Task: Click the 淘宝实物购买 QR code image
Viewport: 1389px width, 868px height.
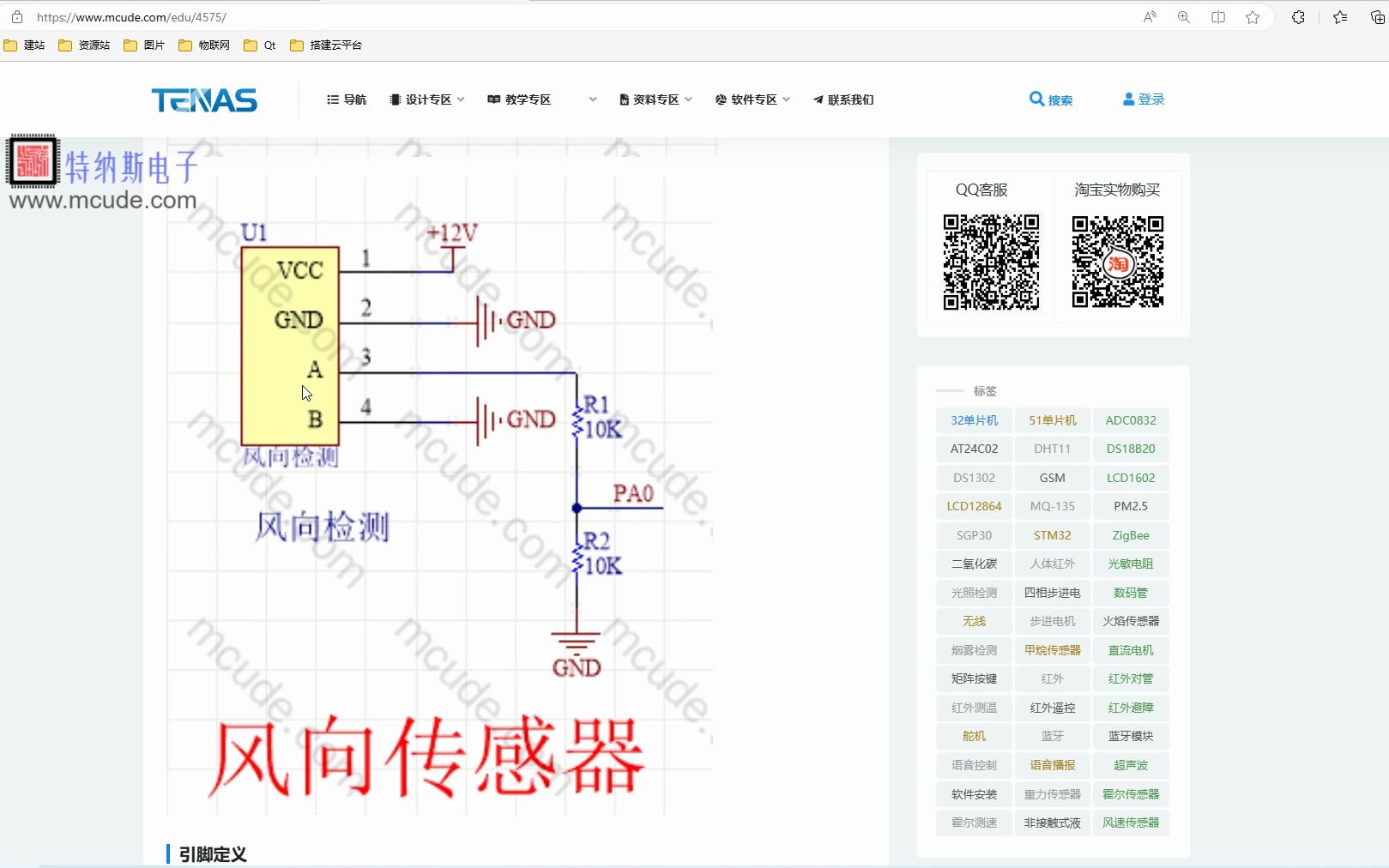Action: [1117, 262]
